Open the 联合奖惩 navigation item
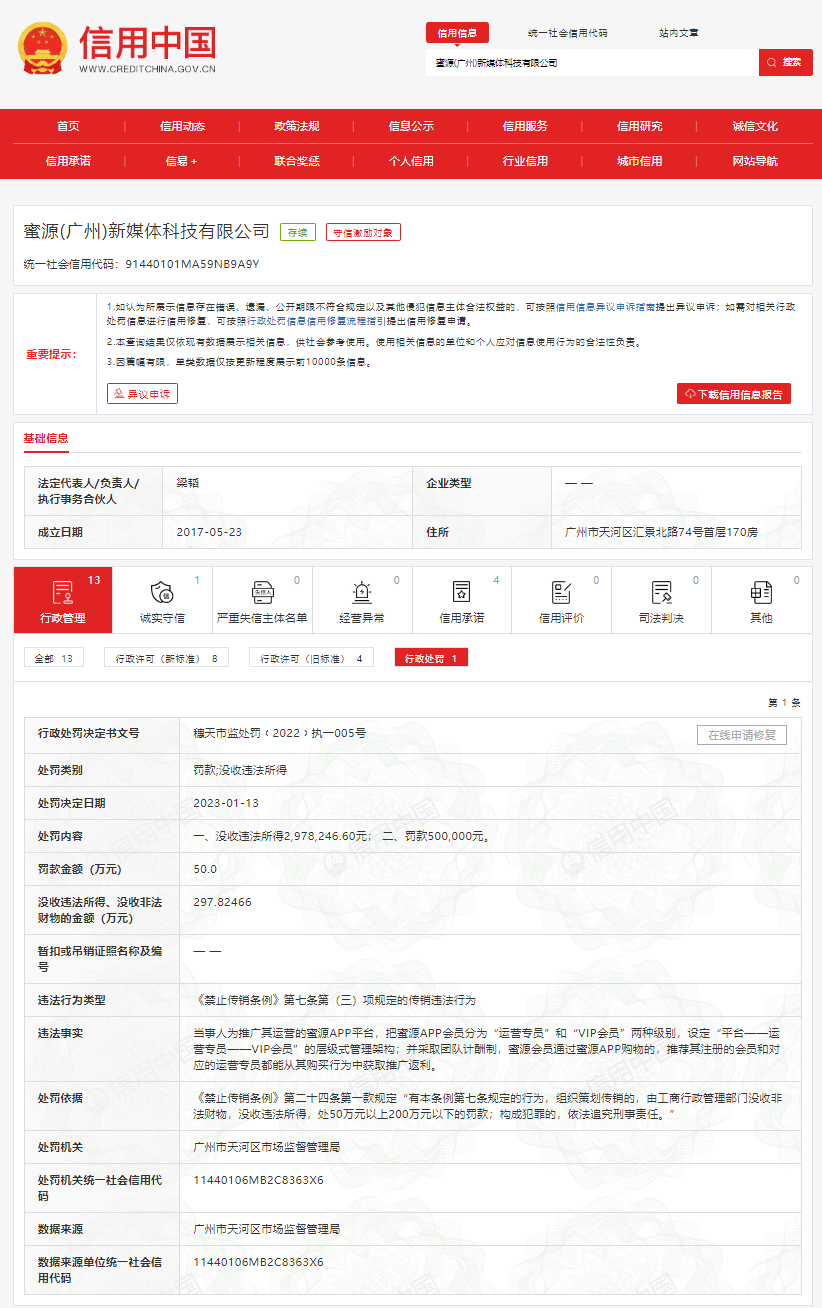The width and height of the screenshot is (822, 1308). point(297,160)
